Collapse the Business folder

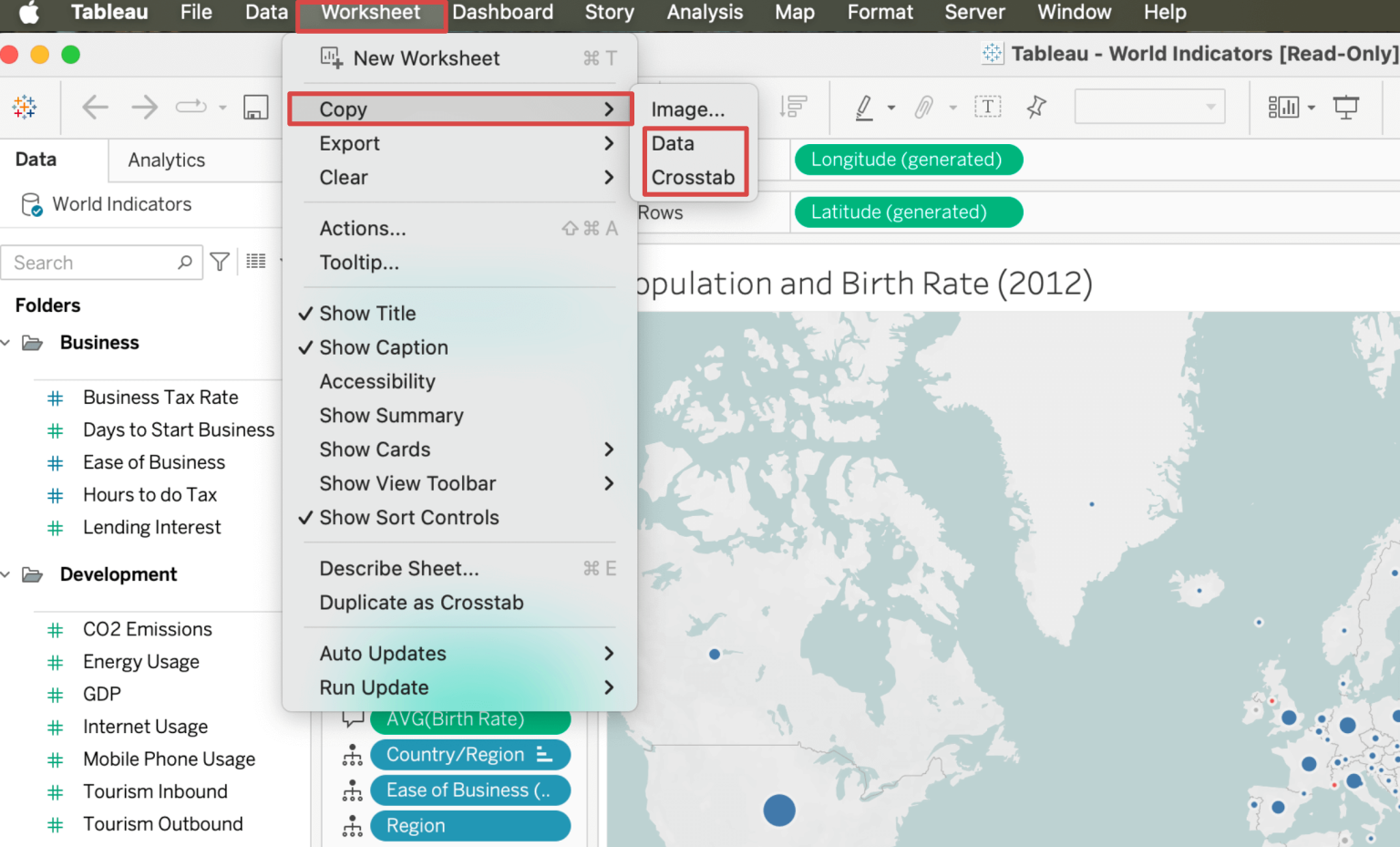[7, 342]
